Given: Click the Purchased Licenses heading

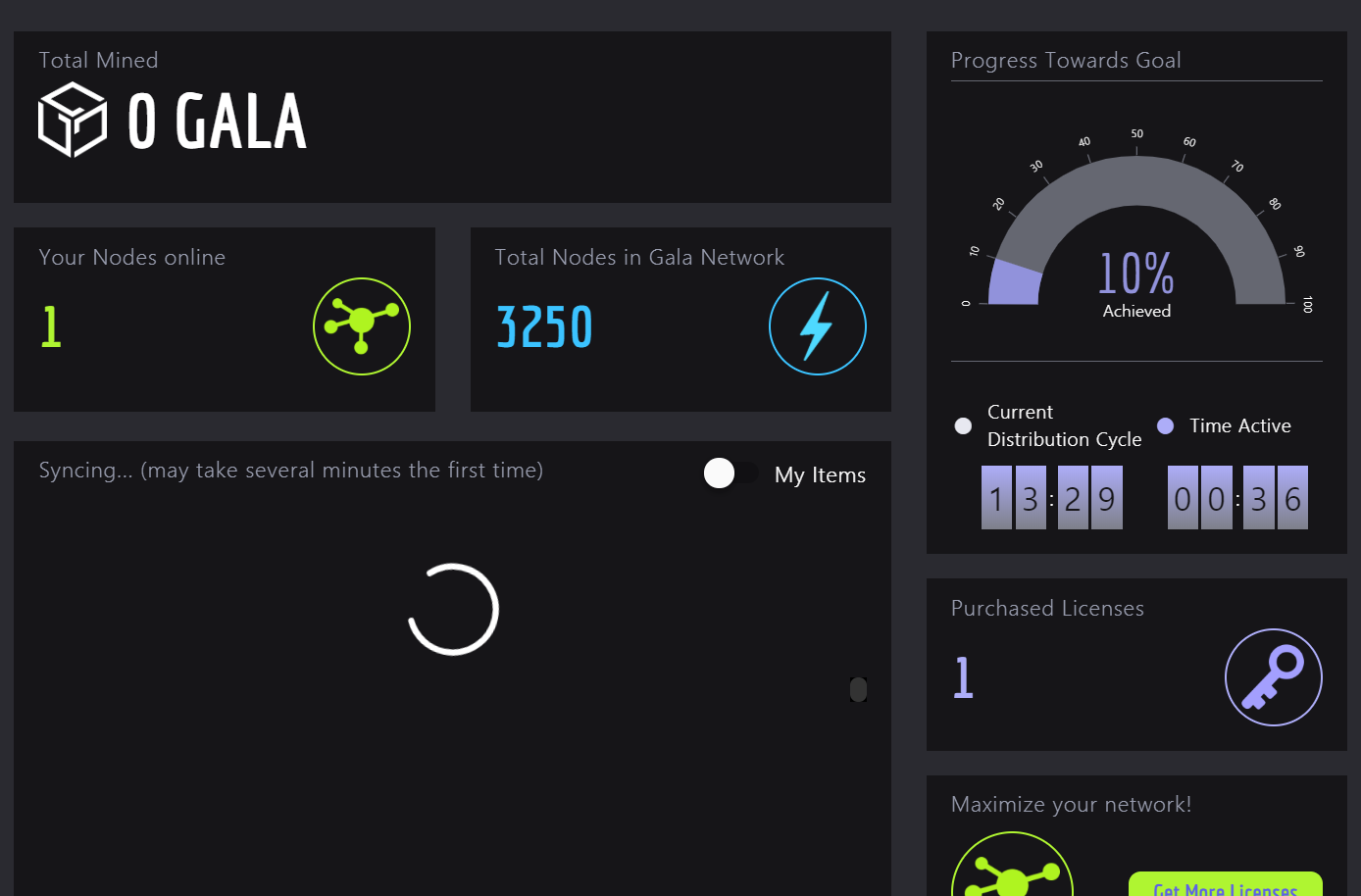Looking at the screenshot, I should pyautogui.click(x=1047, y=608).
